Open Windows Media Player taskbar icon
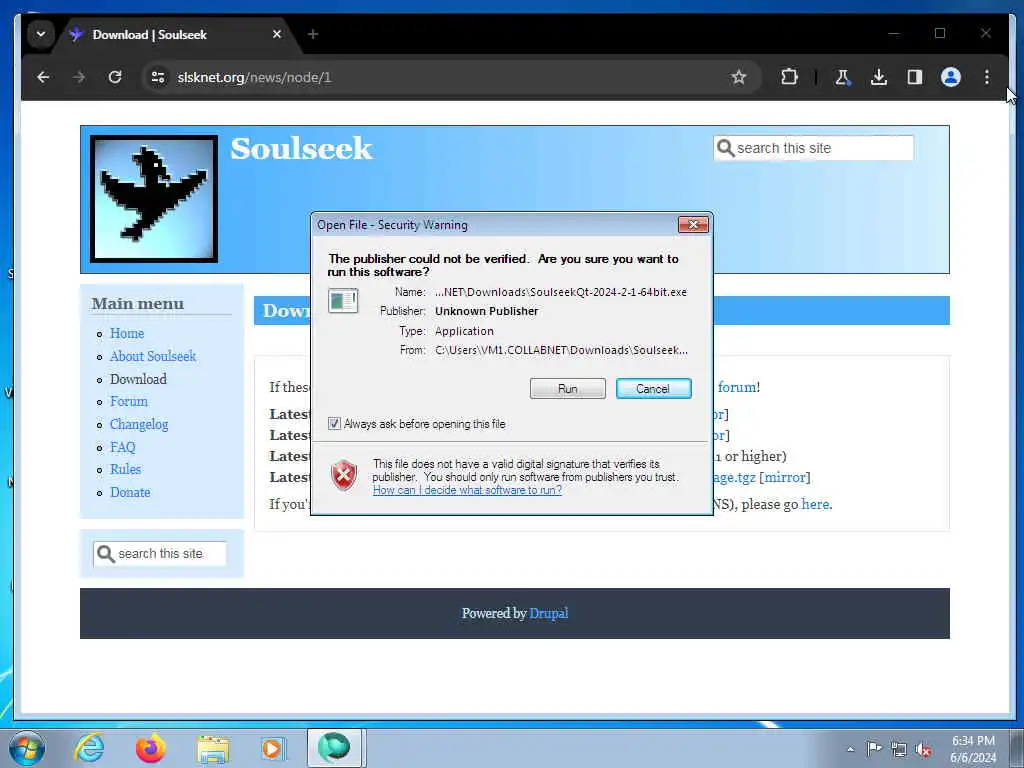1024x768 pixels. 273,748
